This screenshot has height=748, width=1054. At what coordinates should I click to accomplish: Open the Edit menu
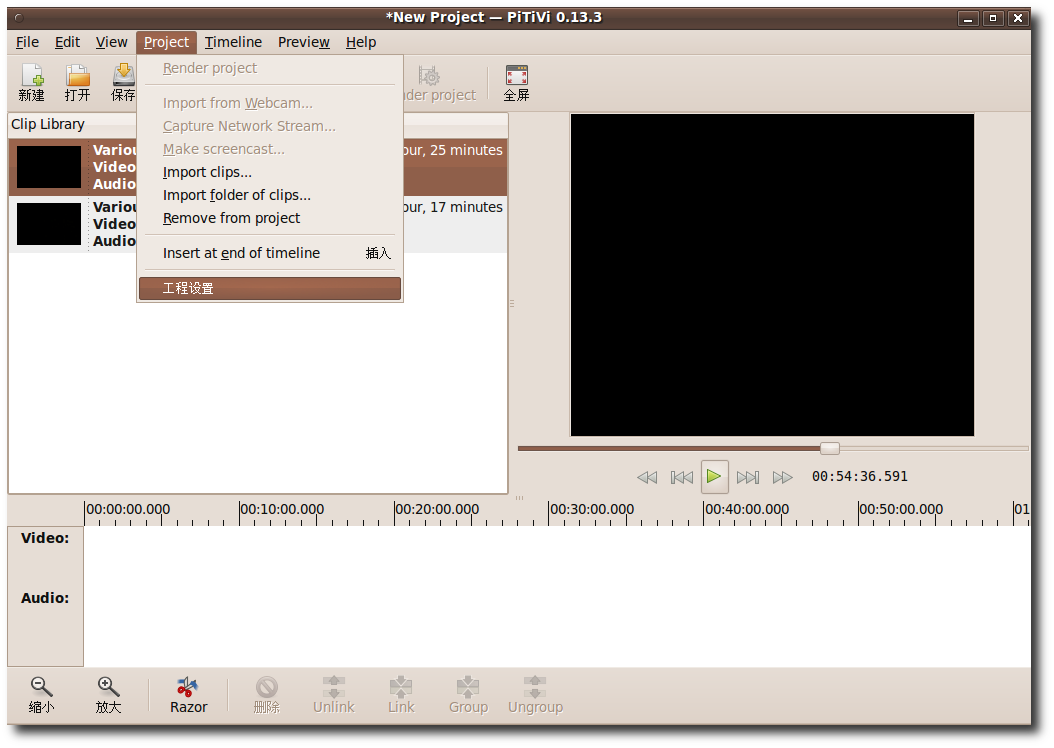click(x=67, y=42)
